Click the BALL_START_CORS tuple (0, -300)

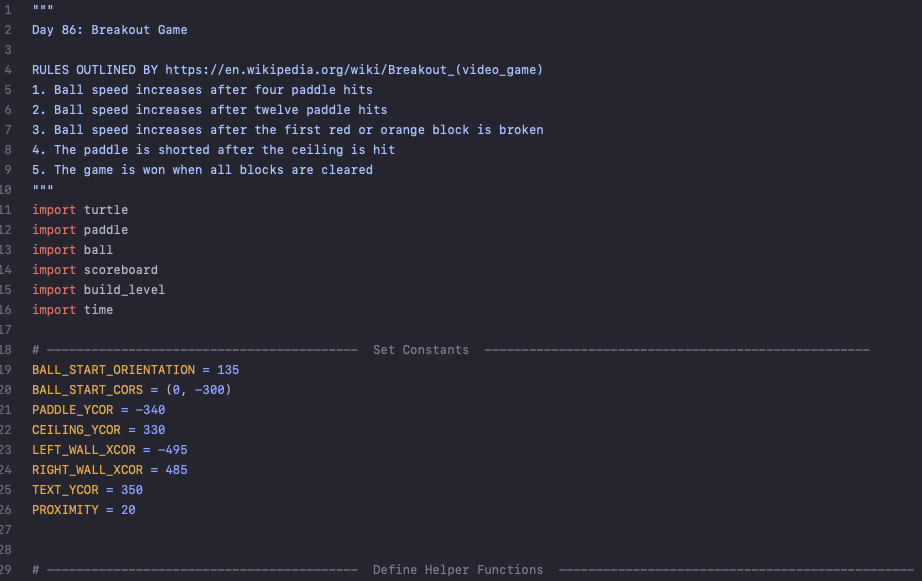(199, 390)
